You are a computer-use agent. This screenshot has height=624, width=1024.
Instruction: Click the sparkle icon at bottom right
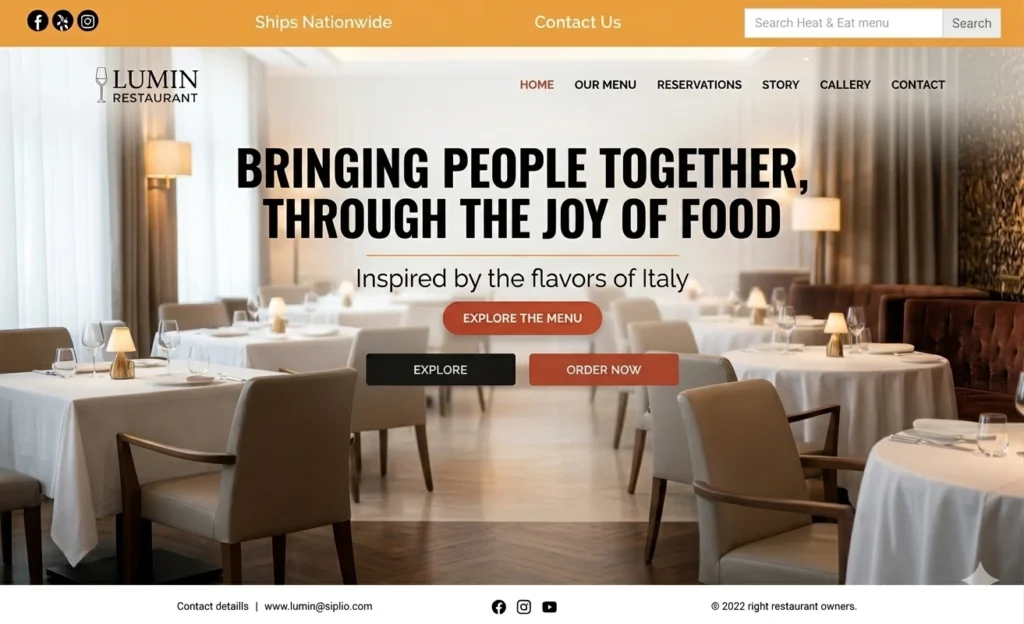click(x=980, y=574)
